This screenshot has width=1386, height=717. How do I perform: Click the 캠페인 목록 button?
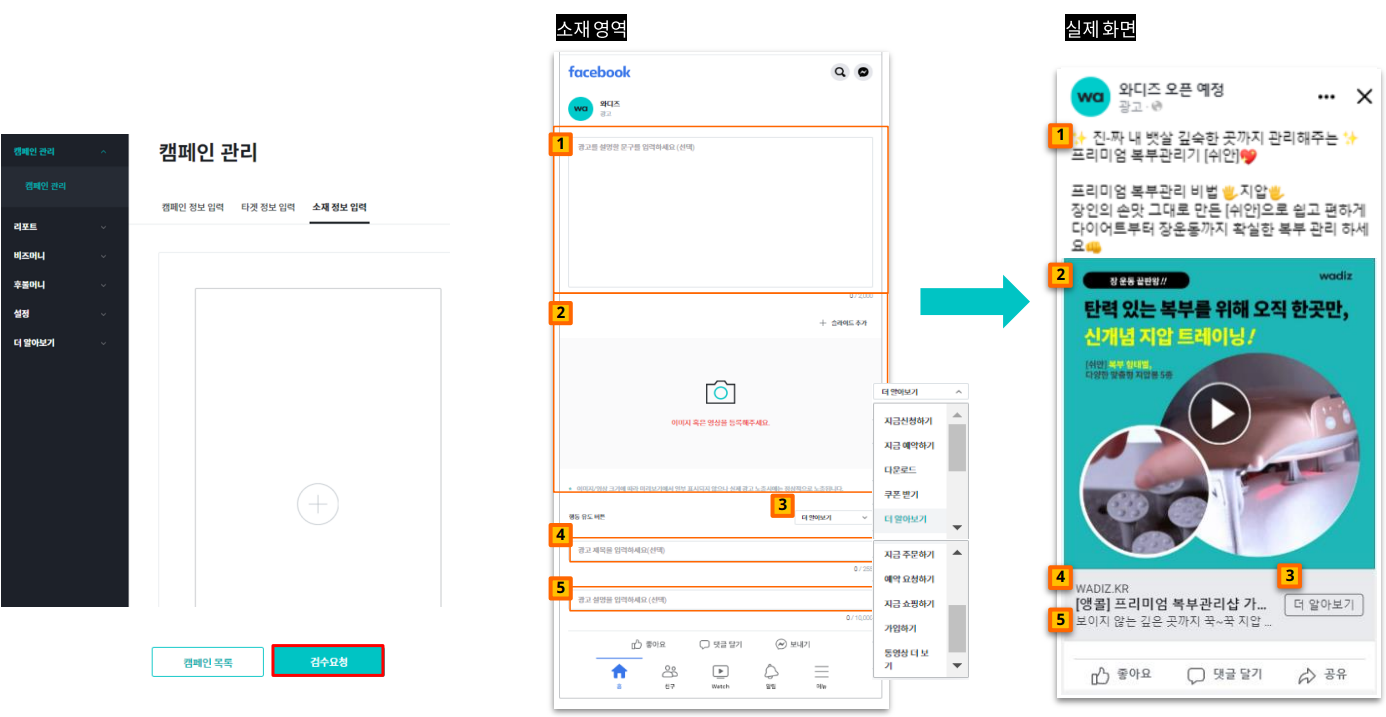208,662
